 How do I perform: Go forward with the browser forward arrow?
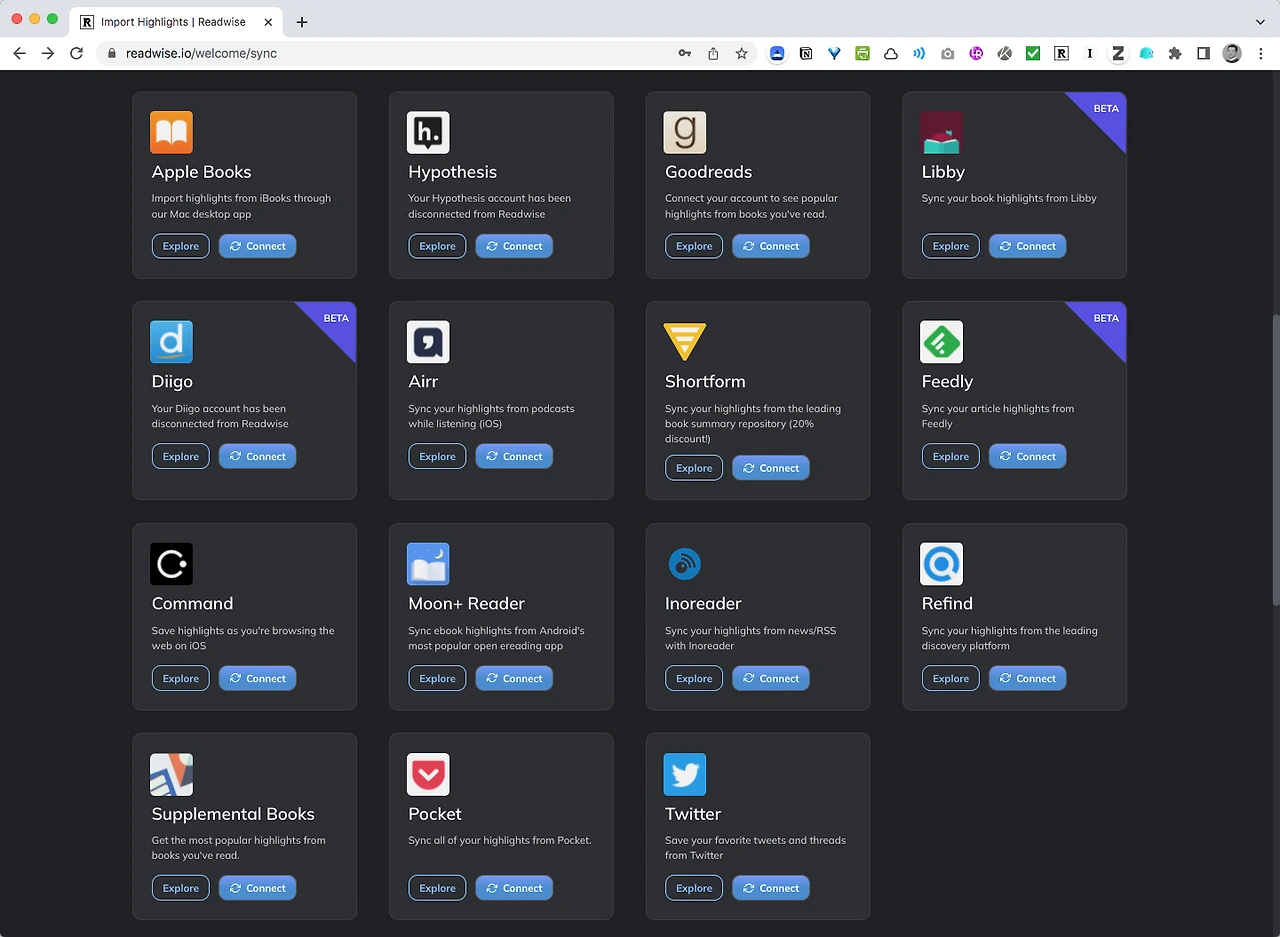pos(48,53)
